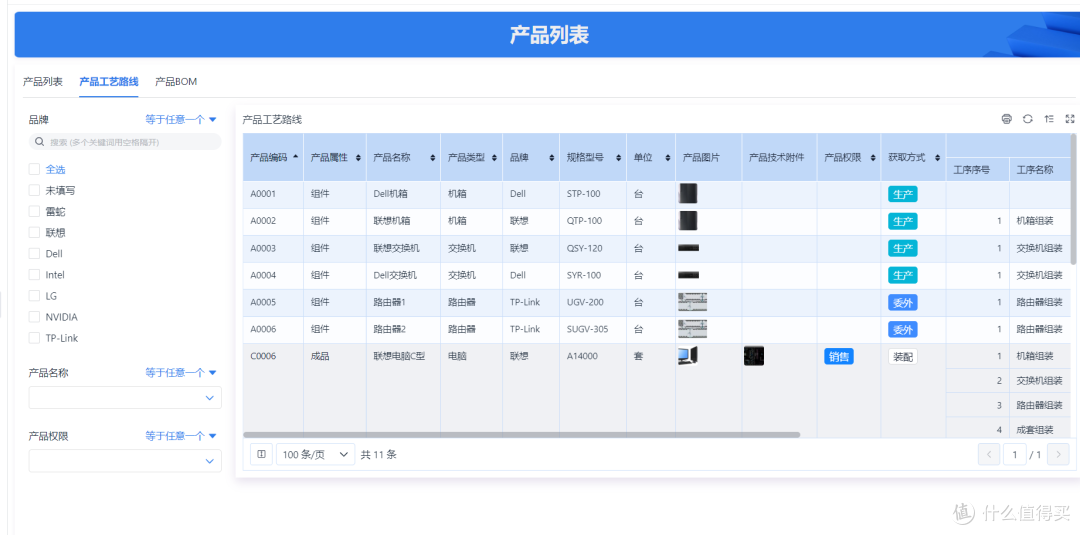Check the LG brand checkbox
This screenshot has height=535, width=1080.
pyautogui.click(x=34, y=296)
